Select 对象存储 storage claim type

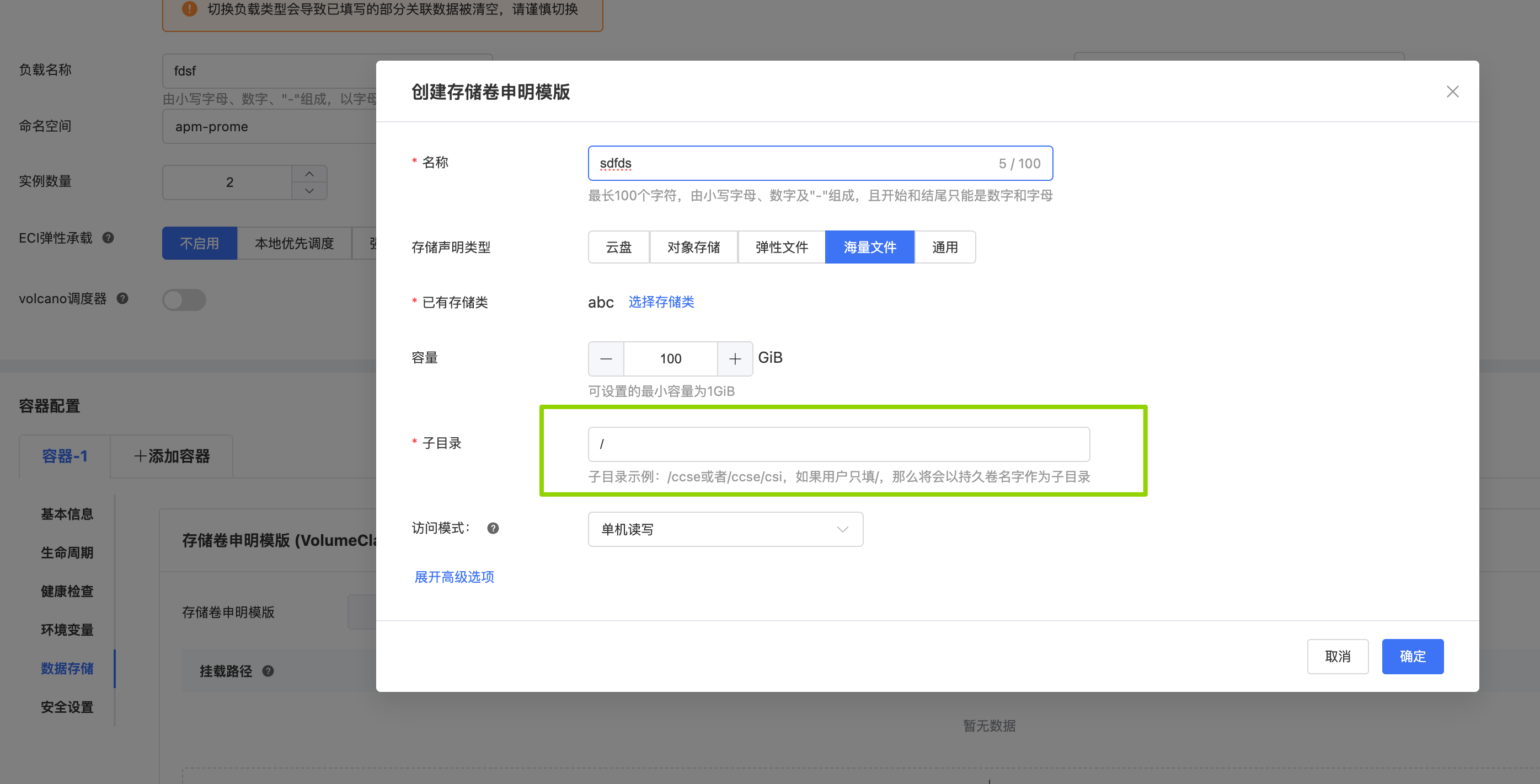point(693,247)
